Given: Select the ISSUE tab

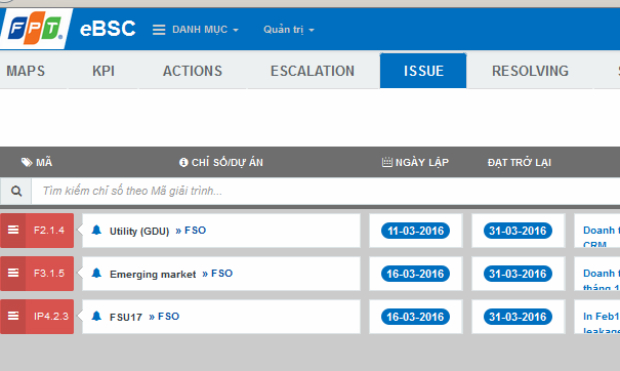Looking at the screenshot, I should (x=423, y=71).
